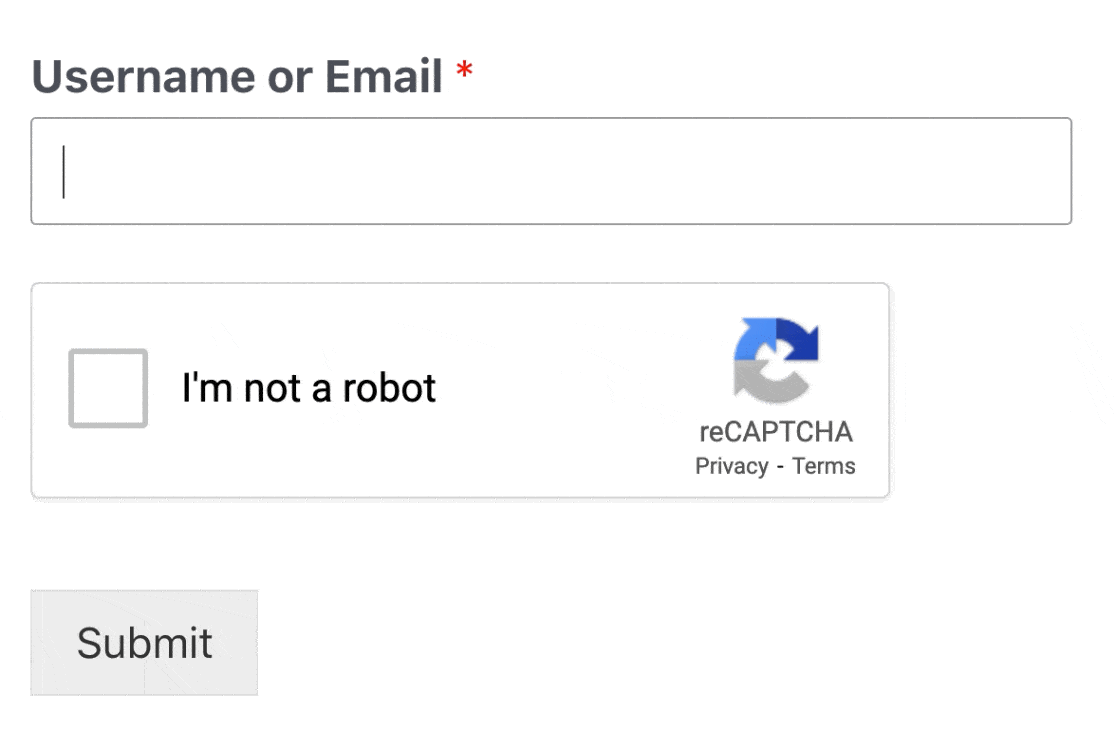Image resolution: width=1116 pixels, height=730 pixels.
Task: Click the dash between Privacy and Terms
Action: pyautogui.click(x=781, y=467)
